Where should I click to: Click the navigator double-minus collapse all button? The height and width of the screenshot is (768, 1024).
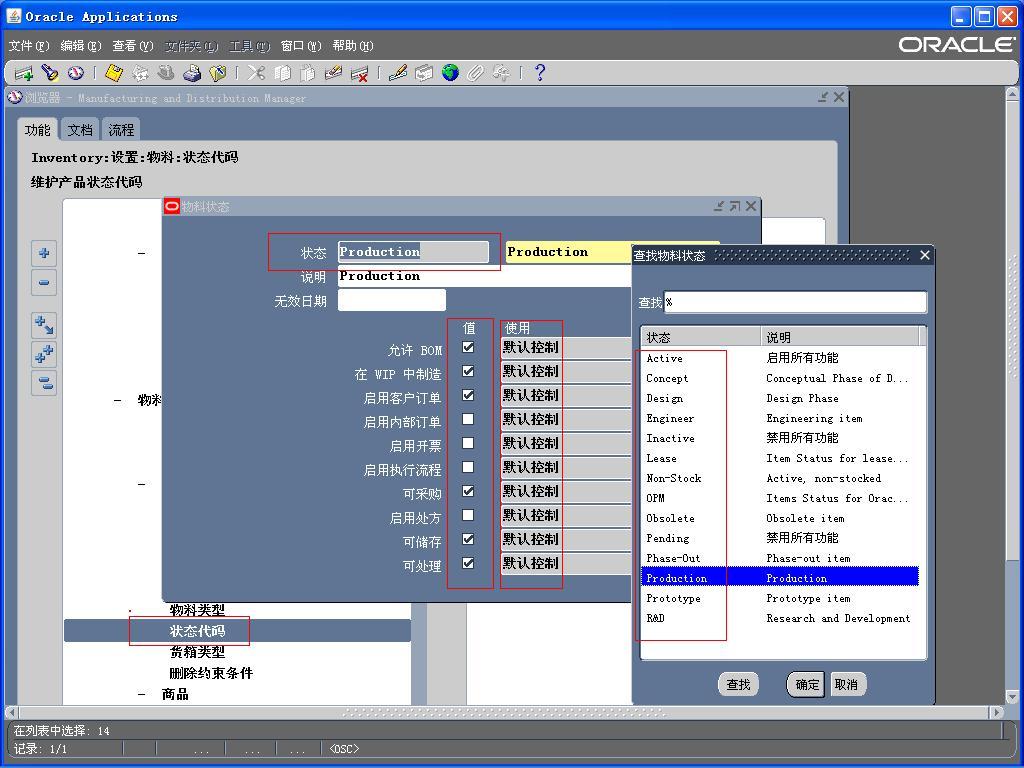click(x=44, y=383)
